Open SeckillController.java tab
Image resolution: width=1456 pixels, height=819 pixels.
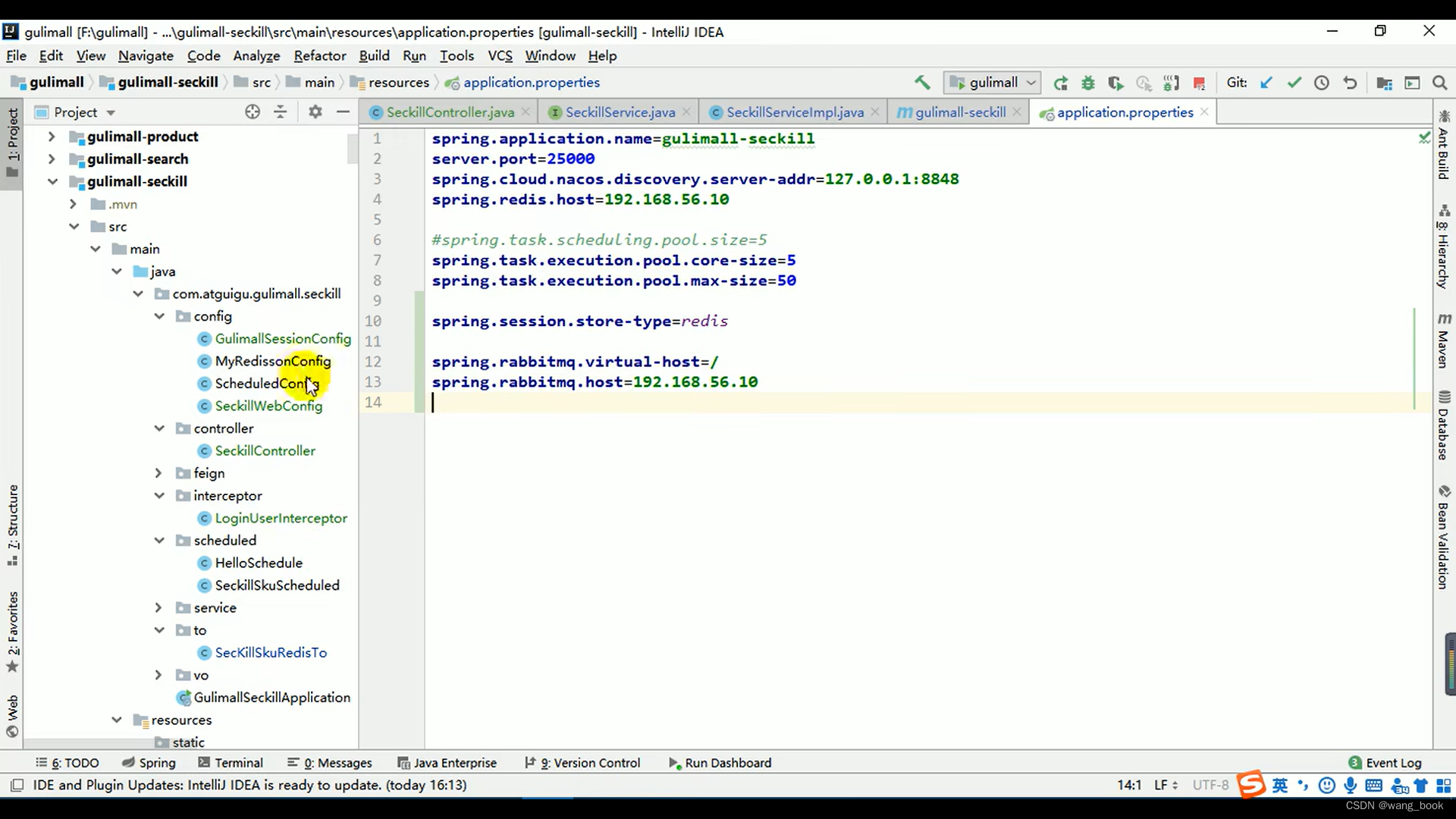pos(450,112)
